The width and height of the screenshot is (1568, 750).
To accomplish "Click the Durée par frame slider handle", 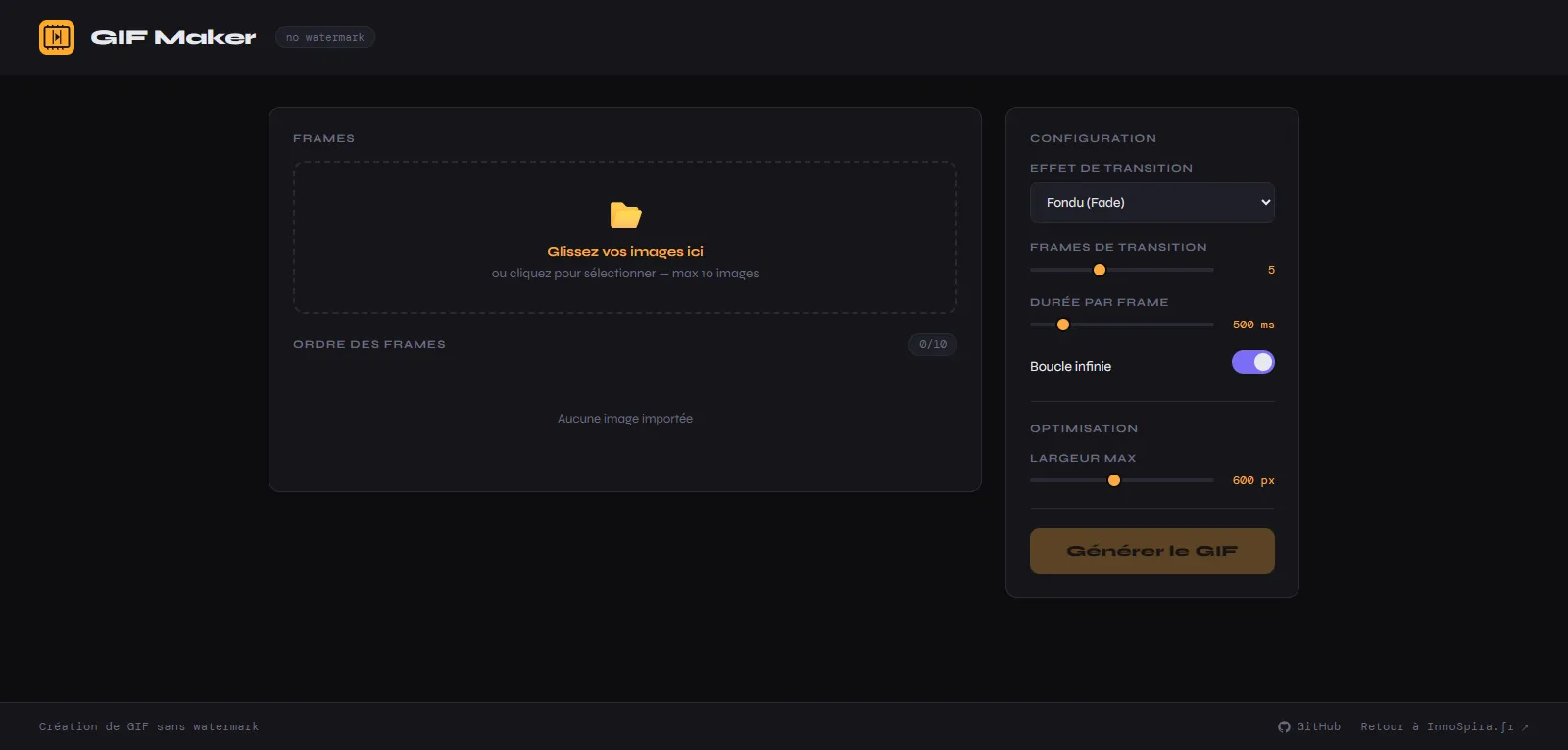I will tap(1063, 325).
